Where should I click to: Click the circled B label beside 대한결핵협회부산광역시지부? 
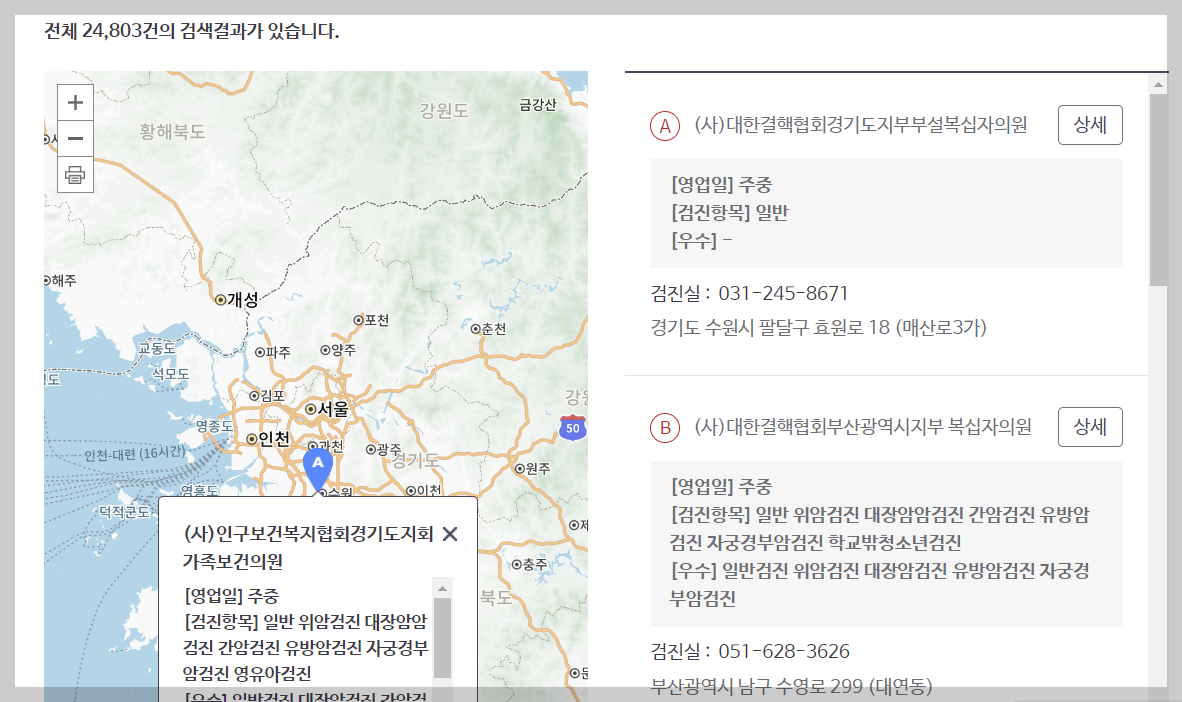pos(665,426)
